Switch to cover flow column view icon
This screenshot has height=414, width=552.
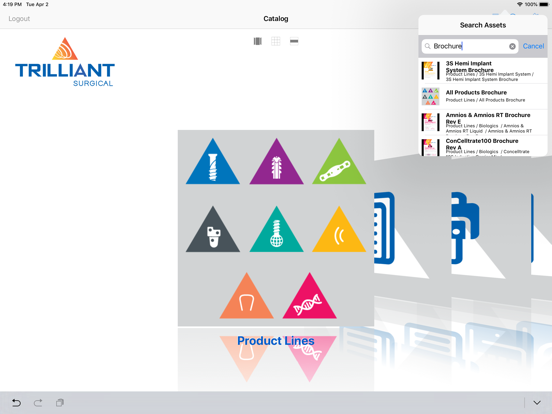[x=258, y=41]
